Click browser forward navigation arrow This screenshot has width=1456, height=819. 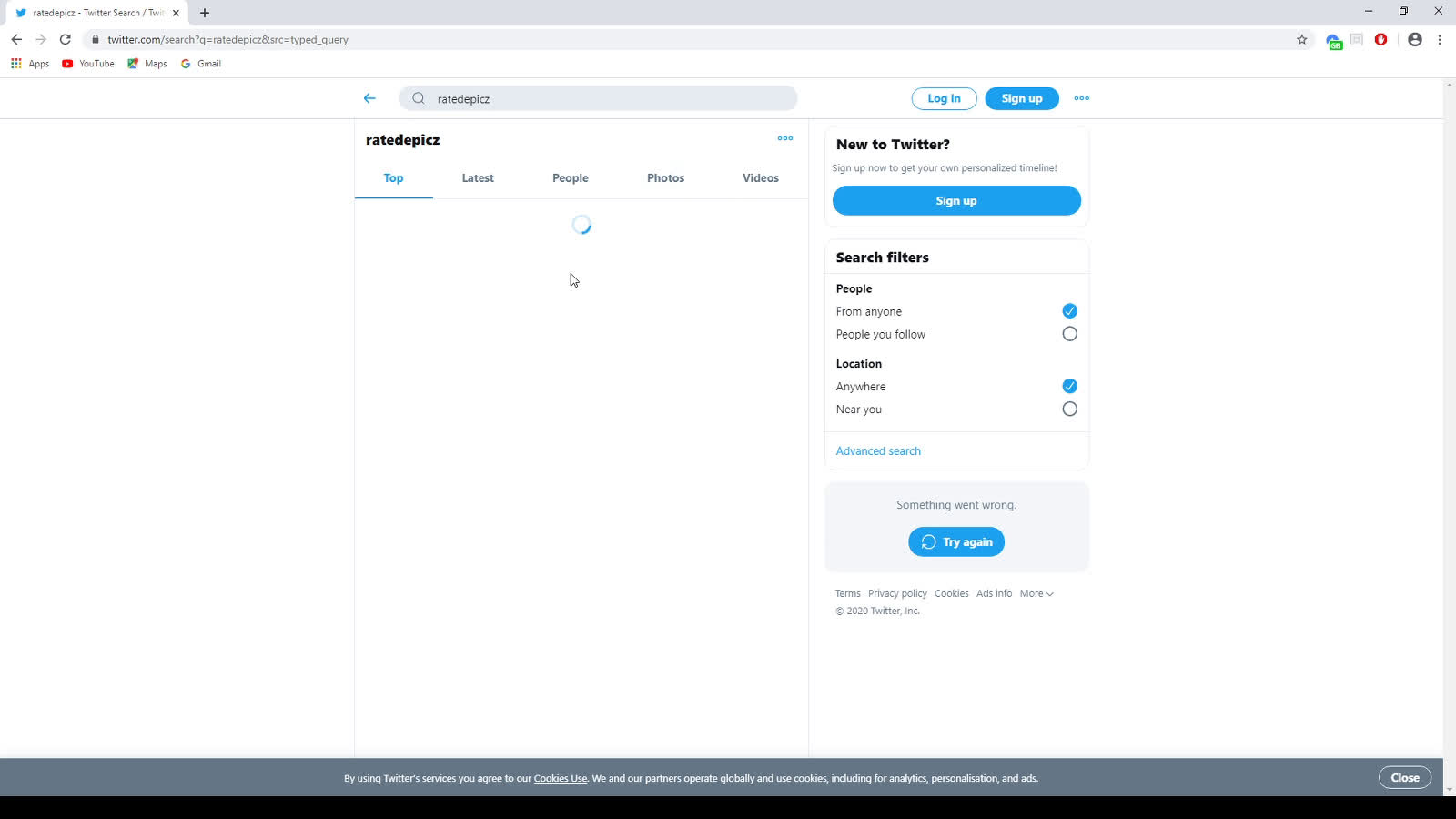point(41,39)
